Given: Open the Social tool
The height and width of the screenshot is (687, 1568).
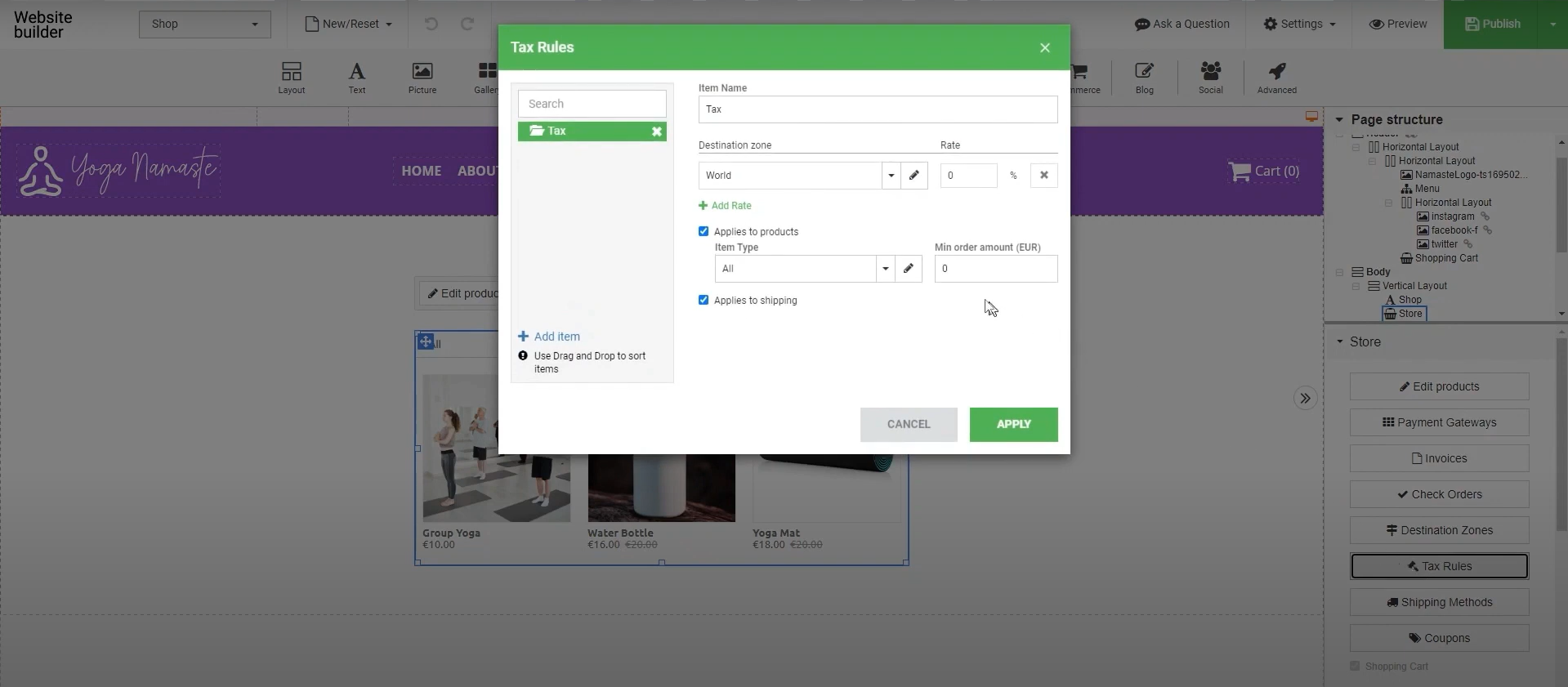Looking at the screenshot, I should tap(1210, 78).
